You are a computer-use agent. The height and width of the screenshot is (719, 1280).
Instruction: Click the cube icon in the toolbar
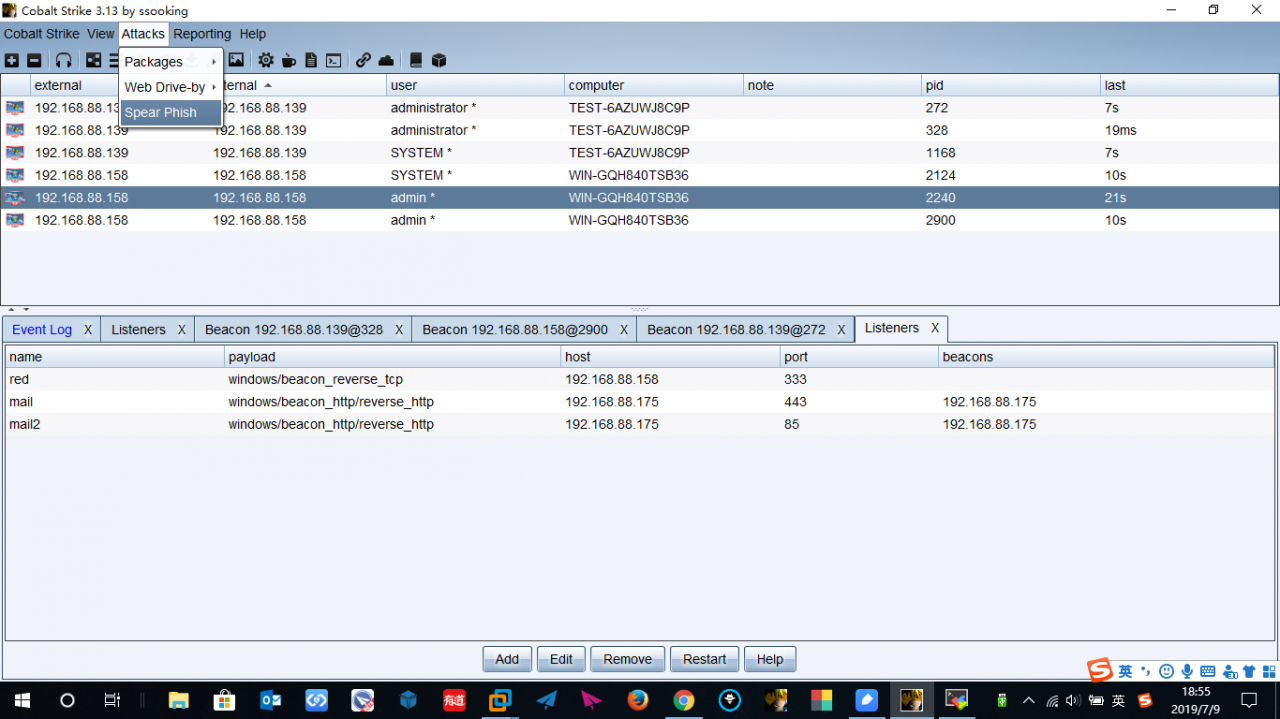pos(439,61)
